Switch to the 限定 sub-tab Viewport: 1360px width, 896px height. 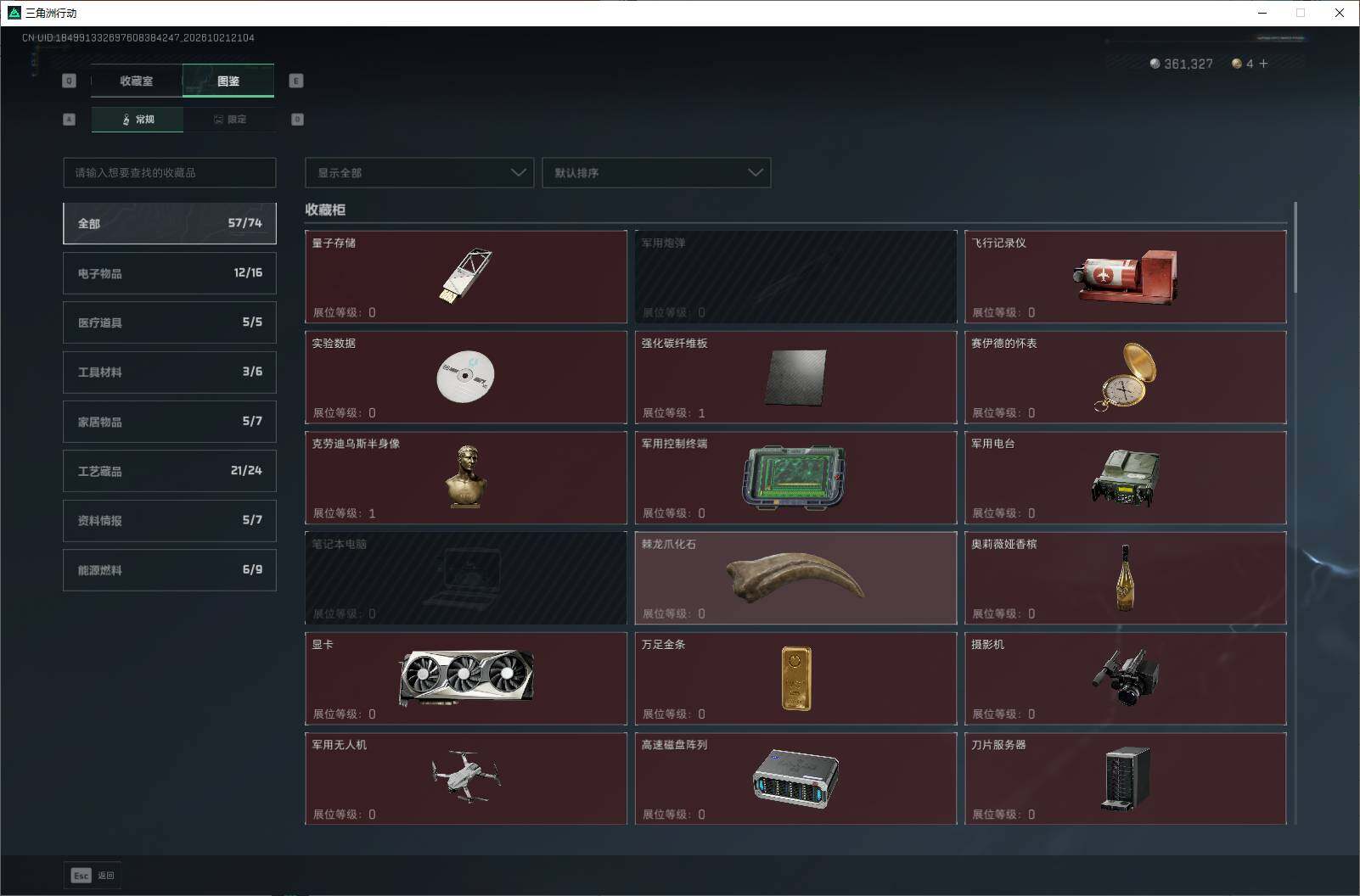(229, 120)
